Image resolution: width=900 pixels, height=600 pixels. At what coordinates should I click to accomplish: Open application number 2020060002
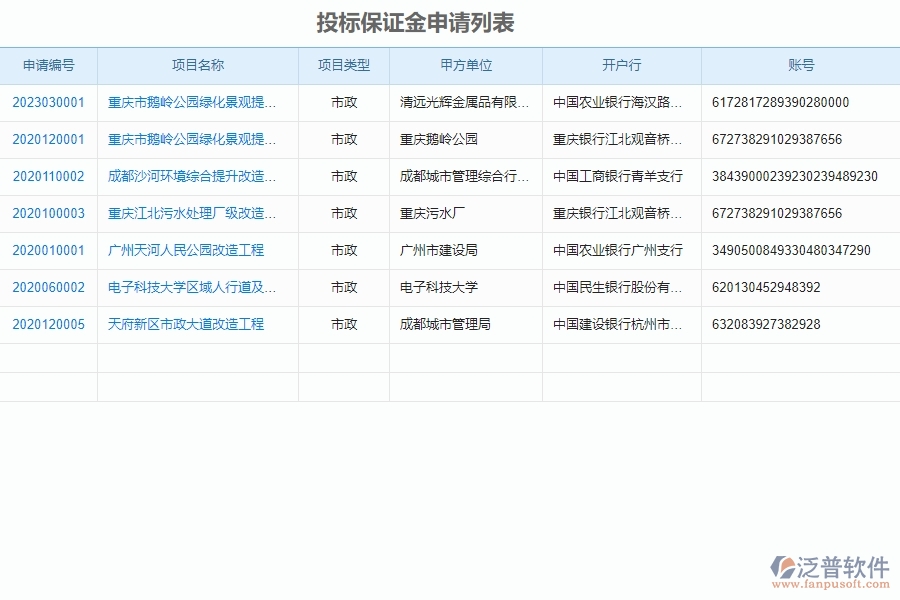pyautogui.click(x=48, y=288)
